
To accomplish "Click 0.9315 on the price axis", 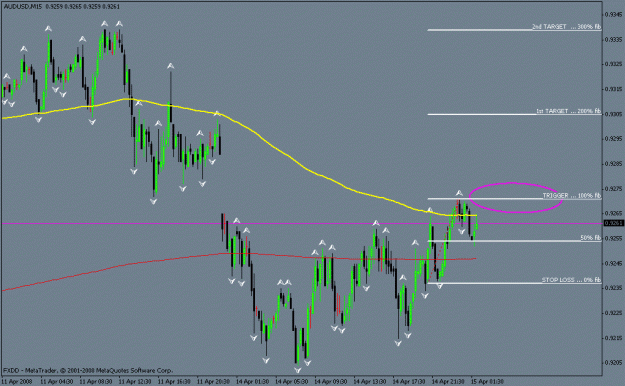I will pos(613,89).
